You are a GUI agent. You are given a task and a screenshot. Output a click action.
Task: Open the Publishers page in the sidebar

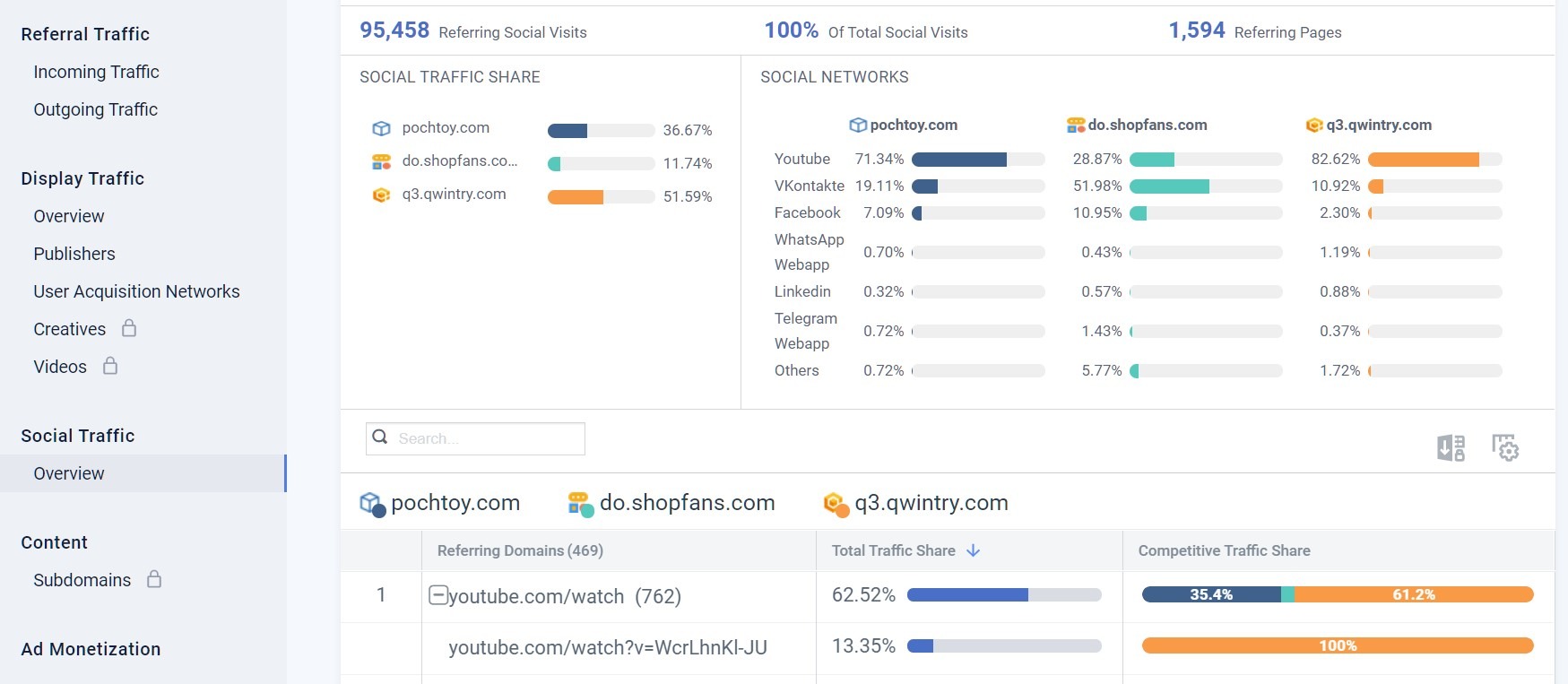pyautogui.click(x=74, y=254)
